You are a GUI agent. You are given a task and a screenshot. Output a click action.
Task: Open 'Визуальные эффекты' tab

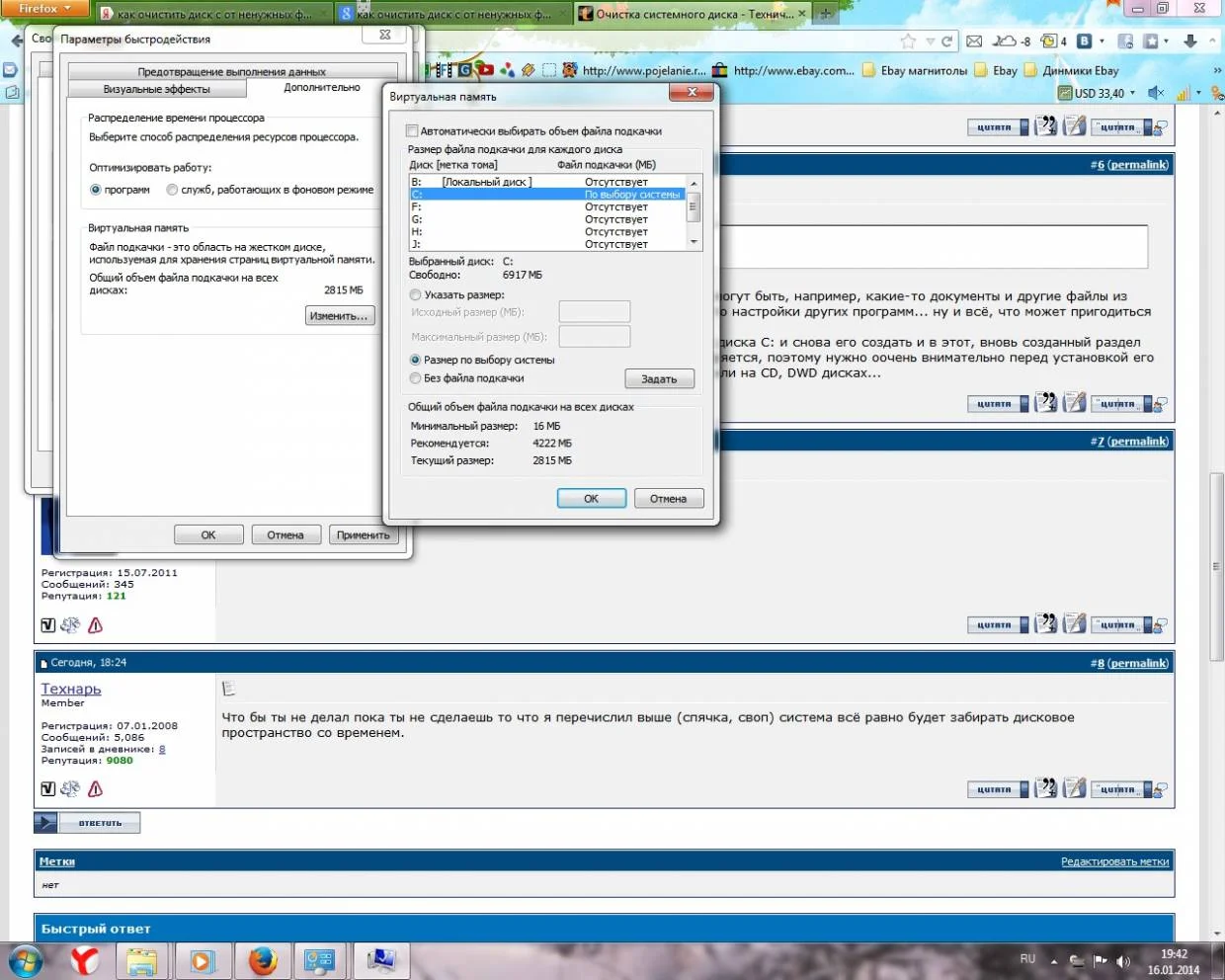(156, 89)
